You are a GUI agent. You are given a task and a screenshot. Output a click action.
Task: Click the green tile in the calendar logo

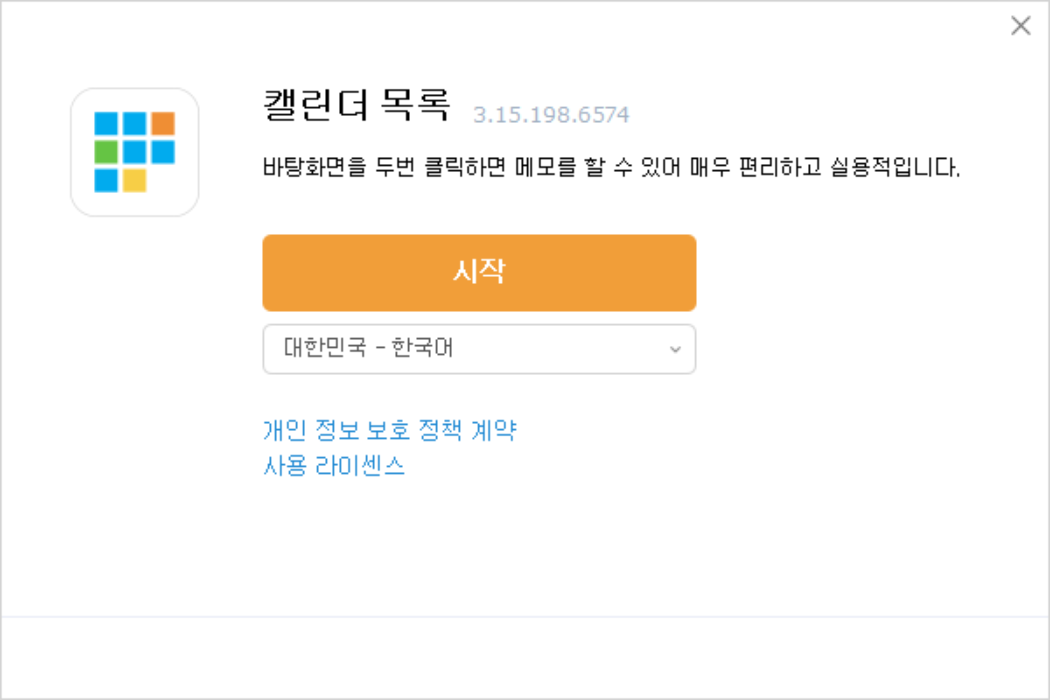point(106,152)
